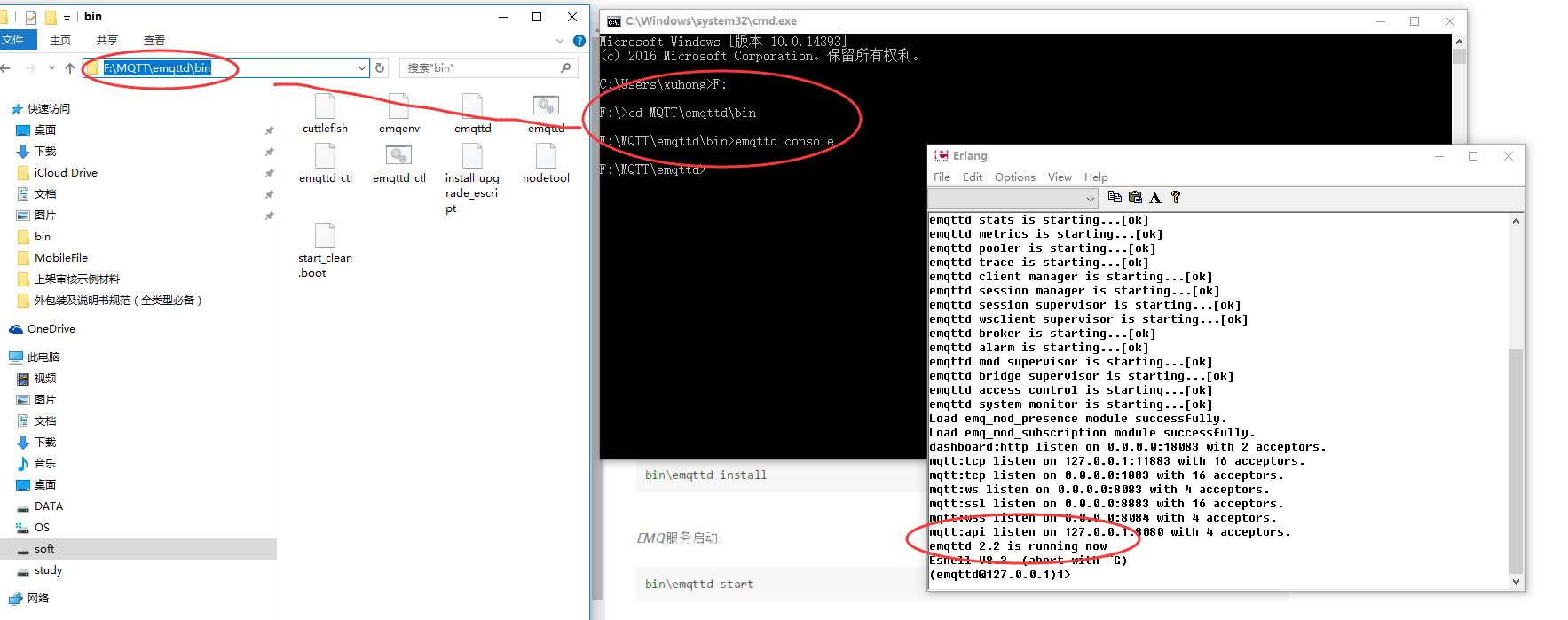Minimize the cmd.exe window
The width and height of the screenshot is (1568, 620).
(1381, 20)
